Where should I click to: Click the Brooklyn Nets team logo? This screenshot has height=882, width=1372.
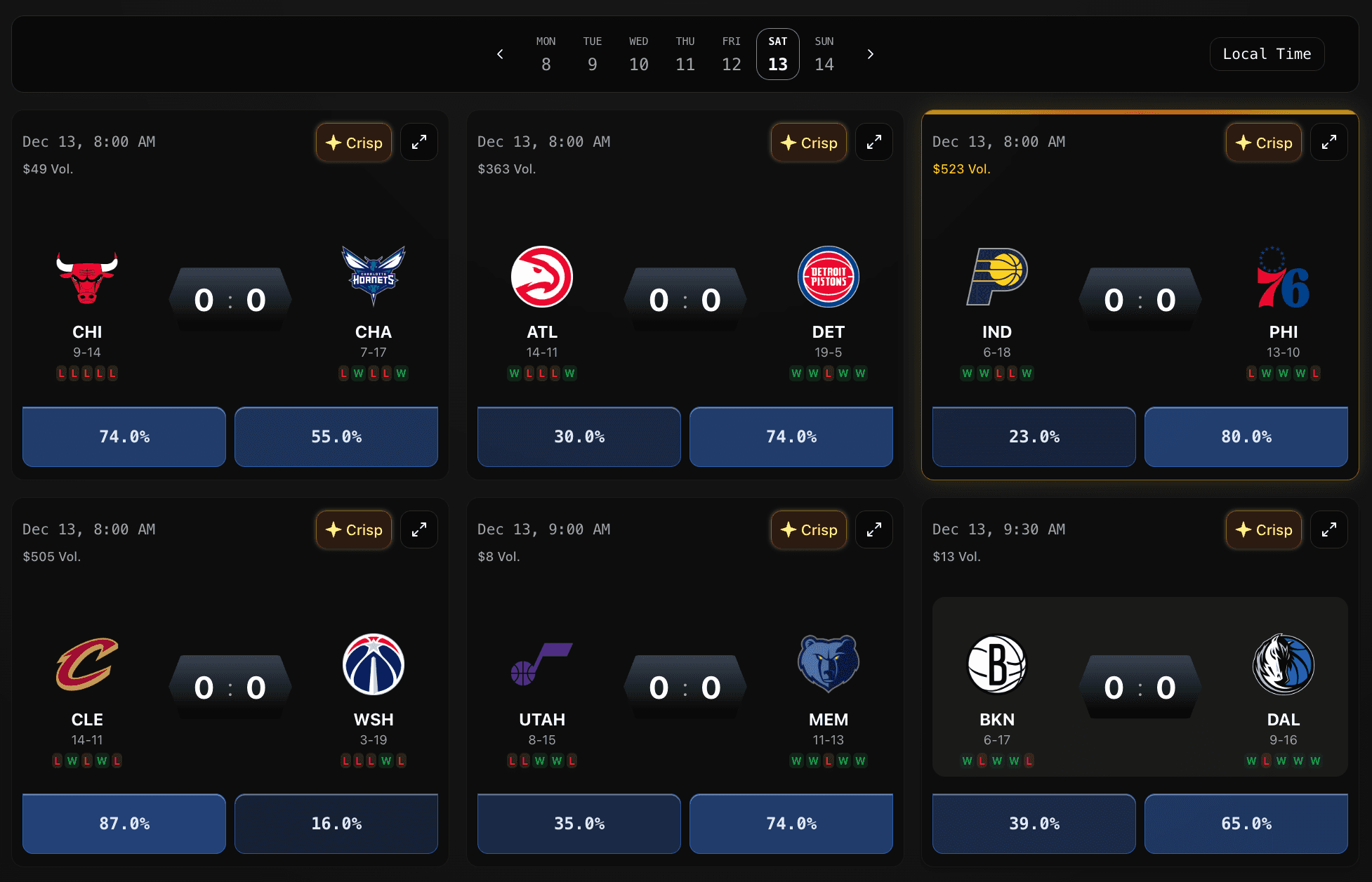coord(997,664)
